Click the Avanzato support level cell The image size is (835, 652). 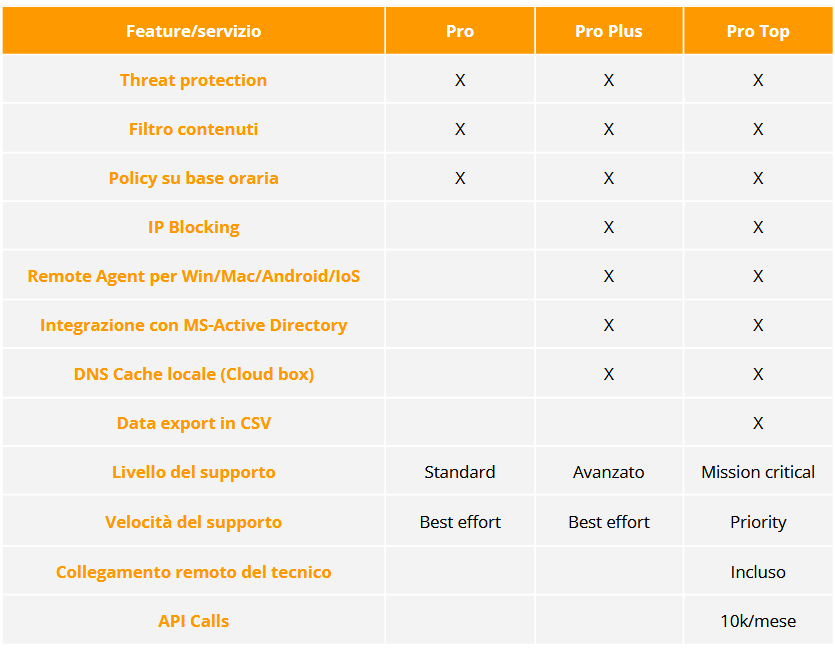point(609,472)
